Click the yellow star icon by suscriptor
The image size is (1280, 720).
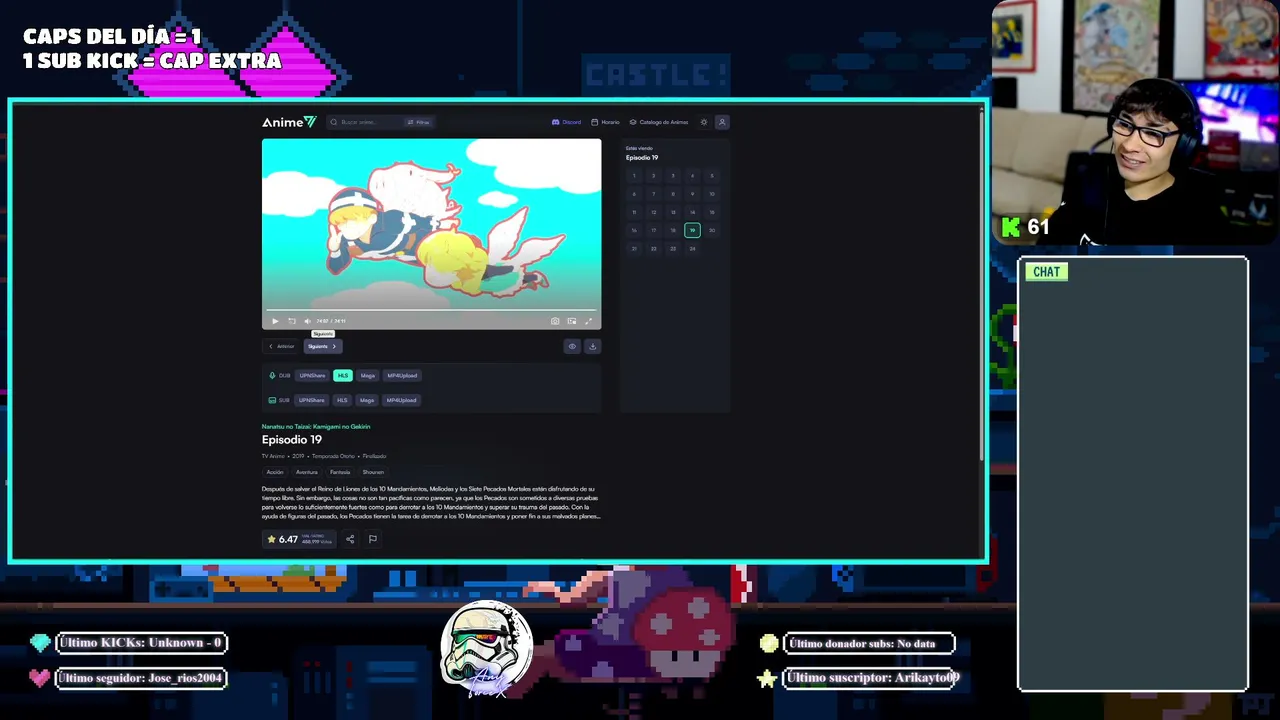(767, 679)
